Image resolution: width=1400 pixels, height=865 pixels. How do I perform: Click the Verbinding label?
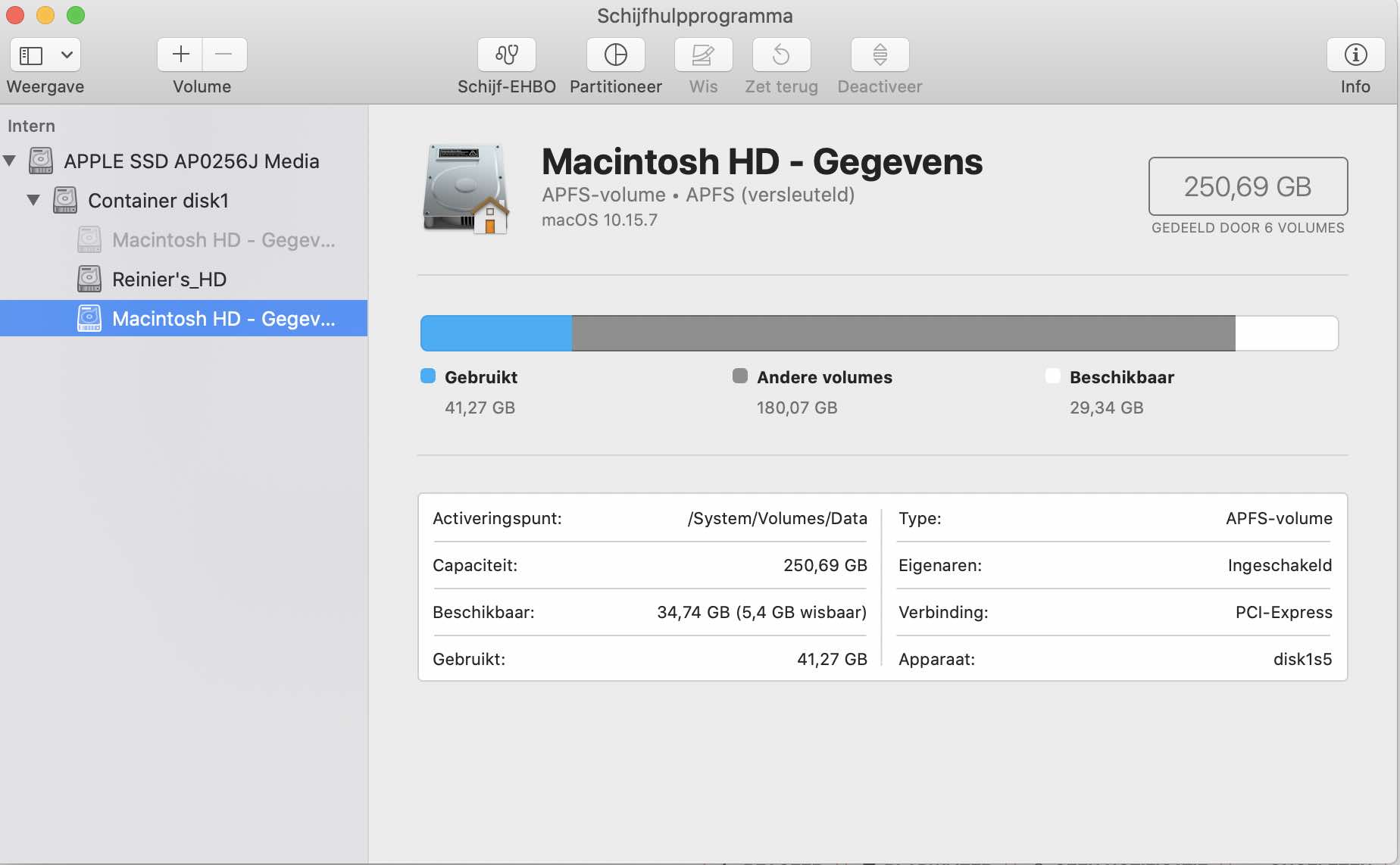943,612
